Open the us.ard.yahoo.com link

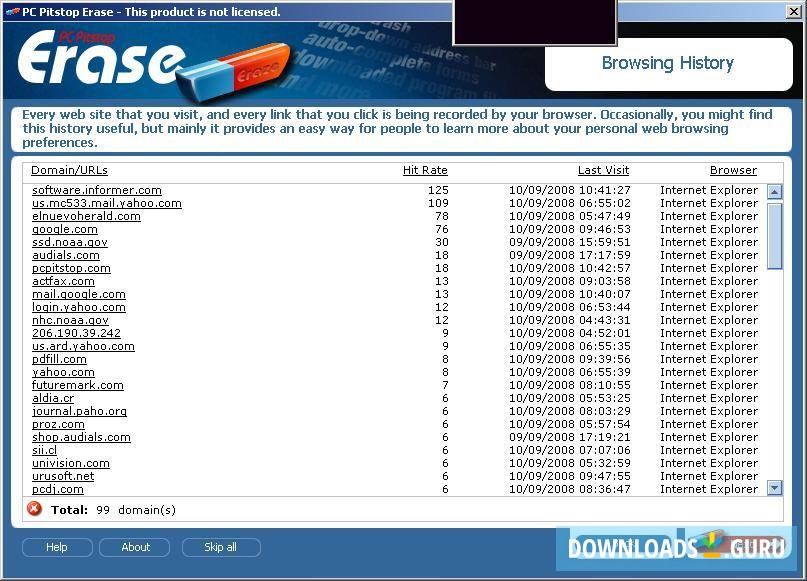pyautogui.click(x=83, y=346)
